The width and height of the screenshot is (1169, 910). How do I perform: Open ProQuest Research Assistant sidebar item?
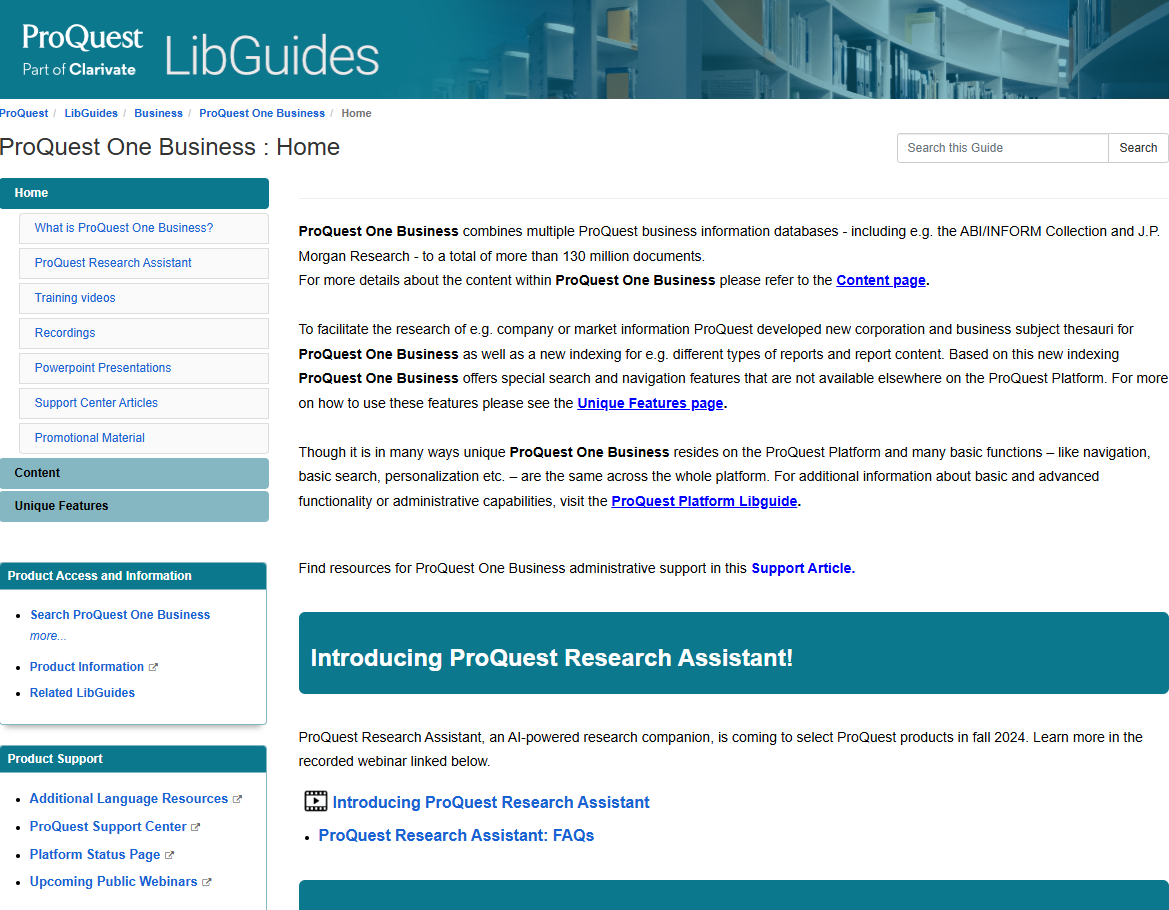click(x=144, y=263)
